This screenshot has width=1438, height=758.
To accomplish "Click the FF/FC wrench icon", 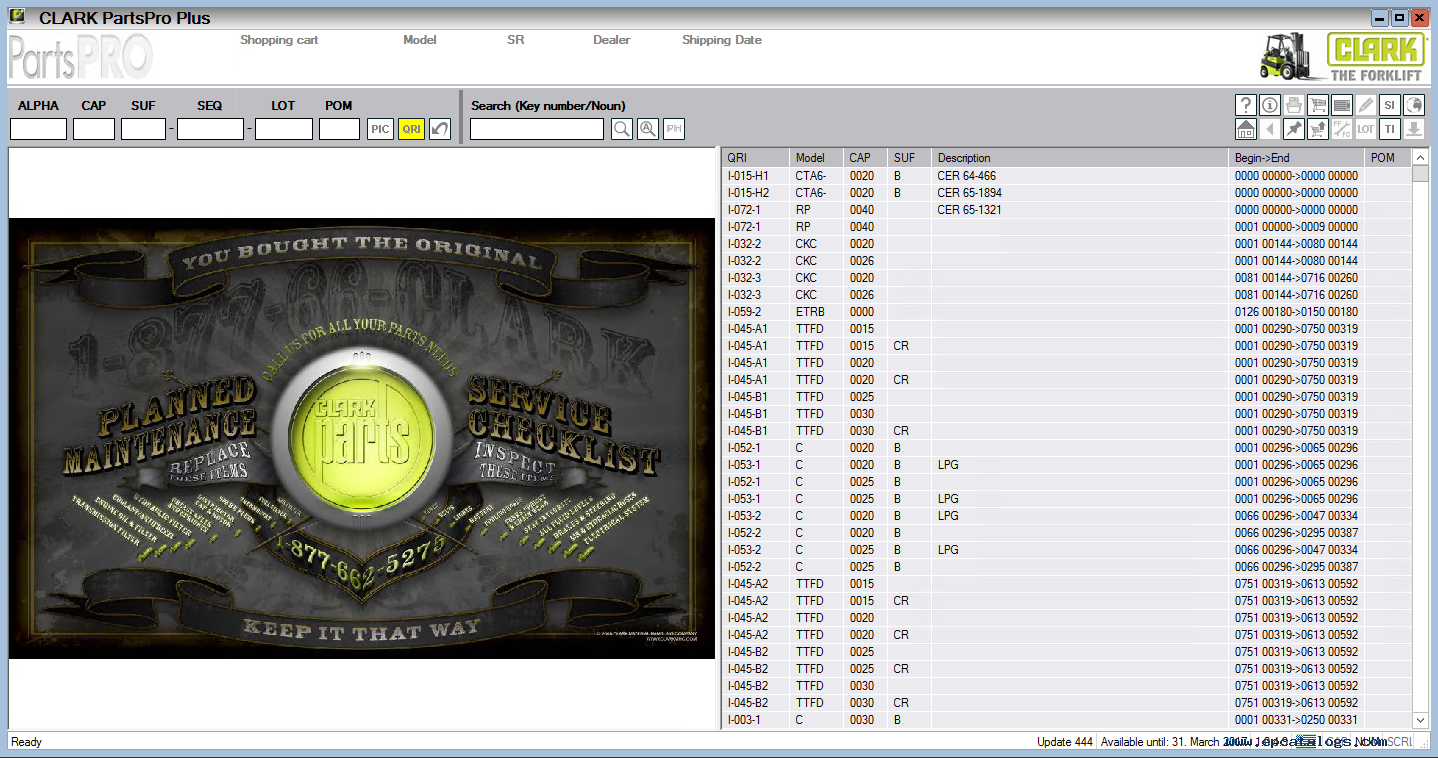I will [x=1342, y=129].
